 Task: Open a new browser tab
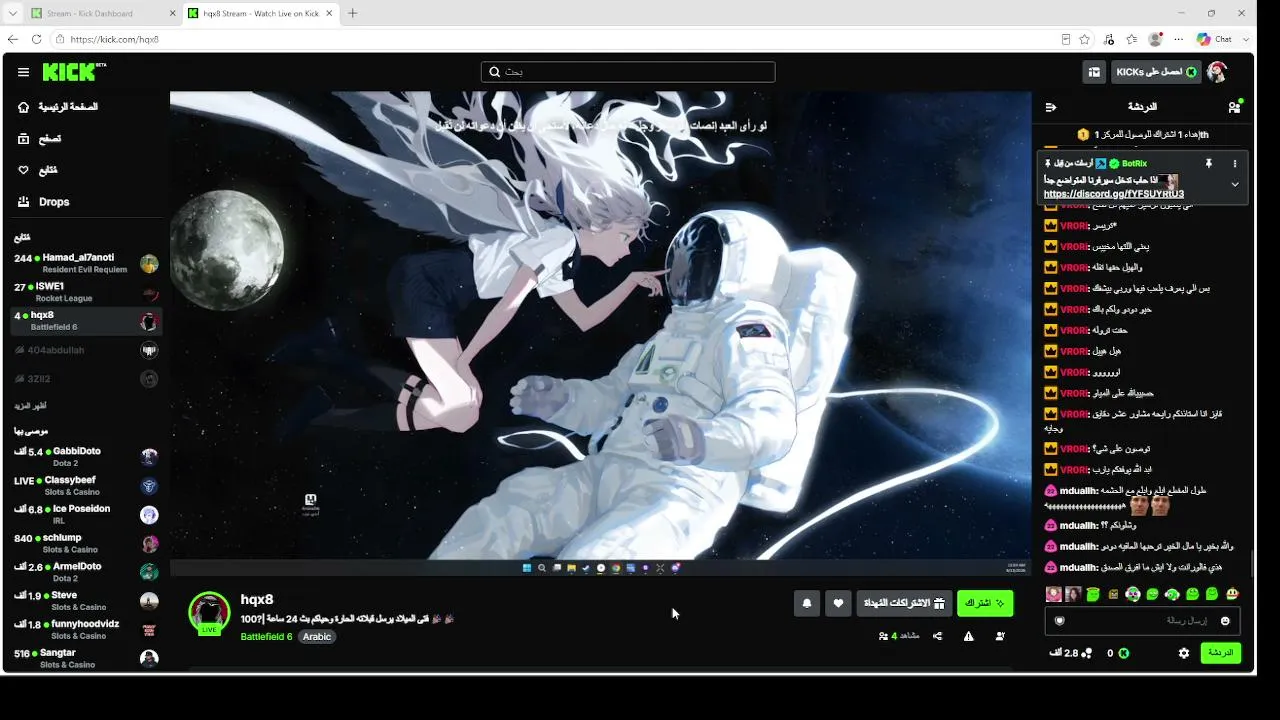point(352,14)
